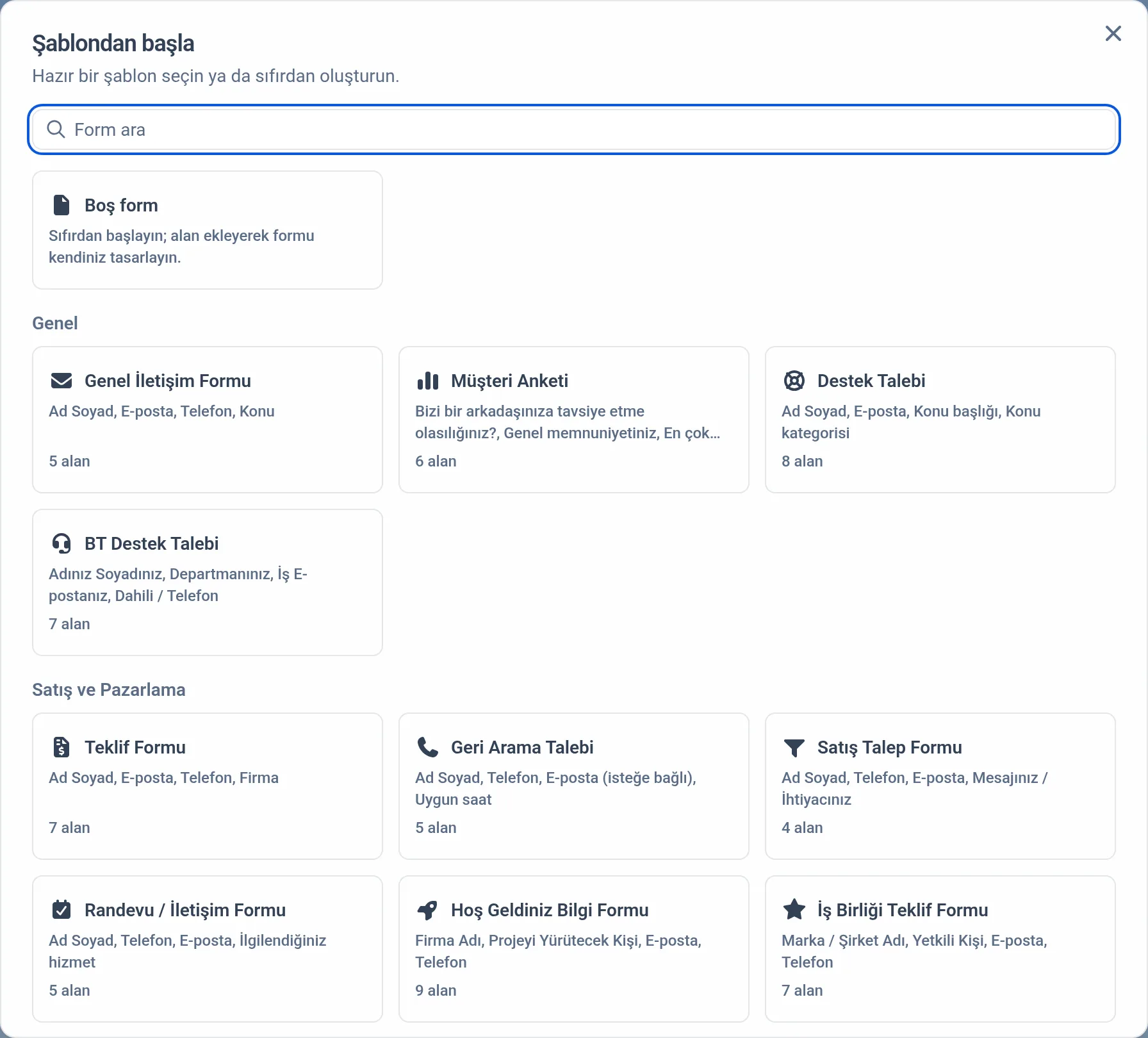Click the bar chart icon of Müşteri Anketi

pos(427,381)
